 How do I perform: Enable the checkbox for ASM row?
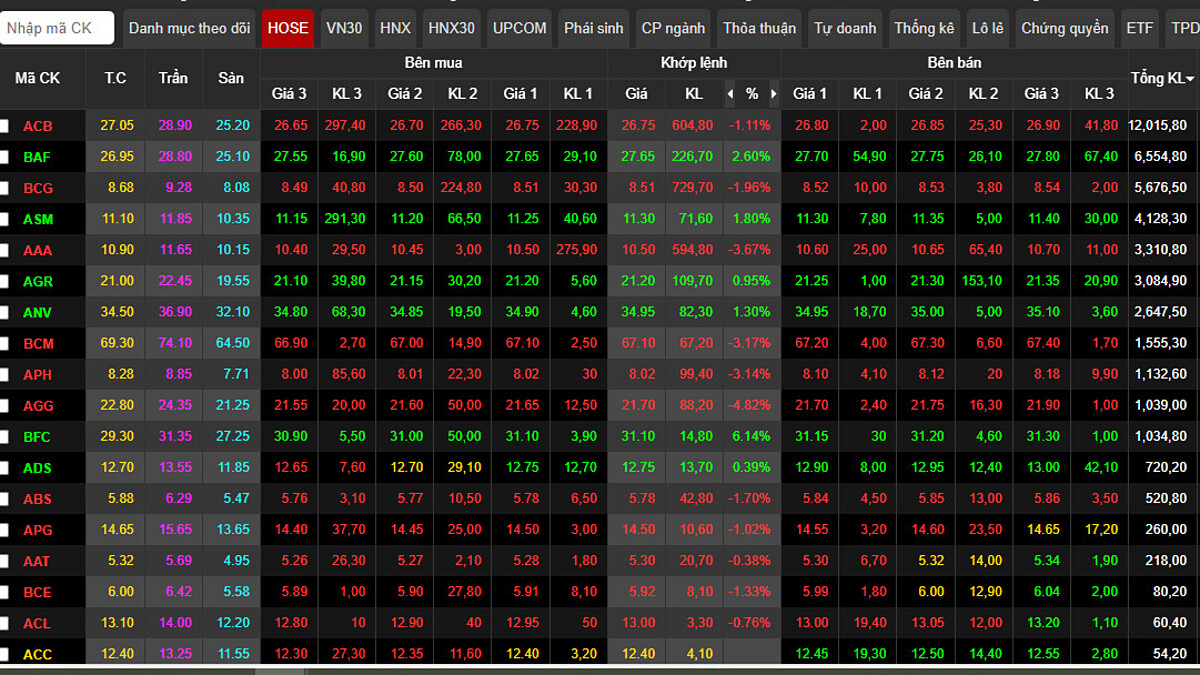5,219
